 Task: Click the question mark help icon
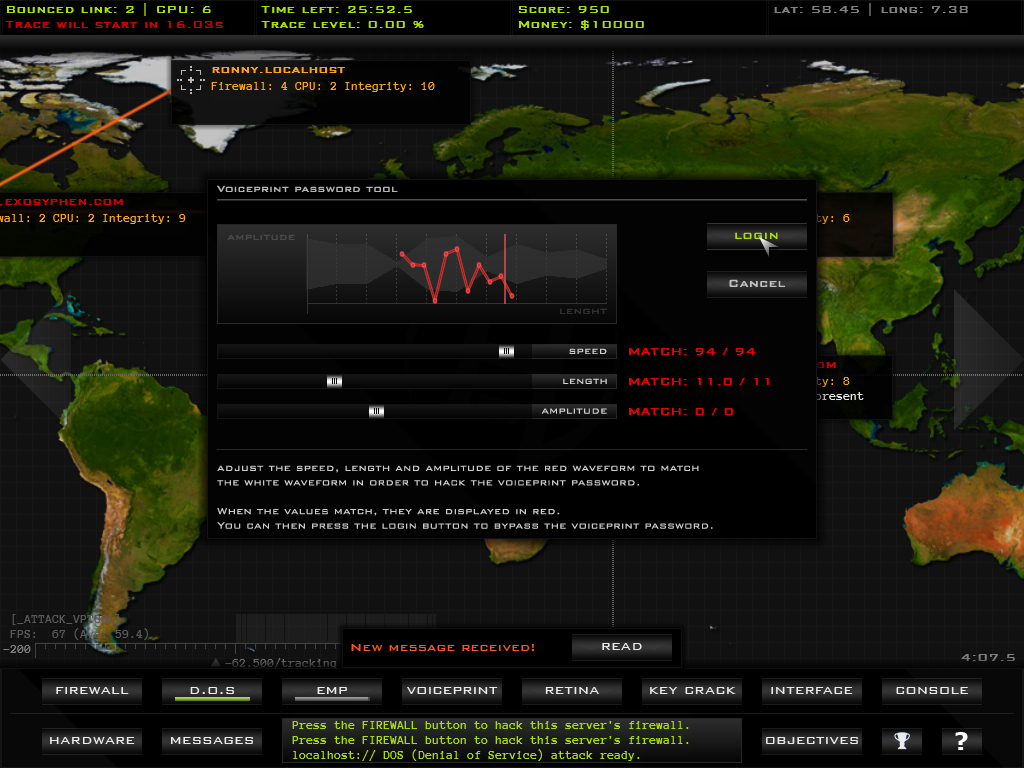tap(961, 741)
